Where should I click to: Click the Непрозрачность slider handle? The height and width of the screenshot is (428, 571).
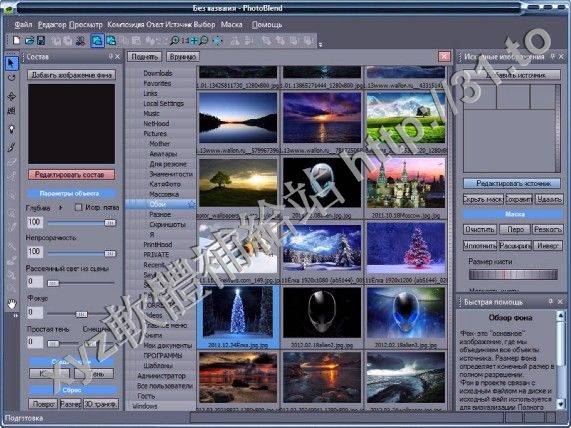pyautogui.click(x=110, y=253)
